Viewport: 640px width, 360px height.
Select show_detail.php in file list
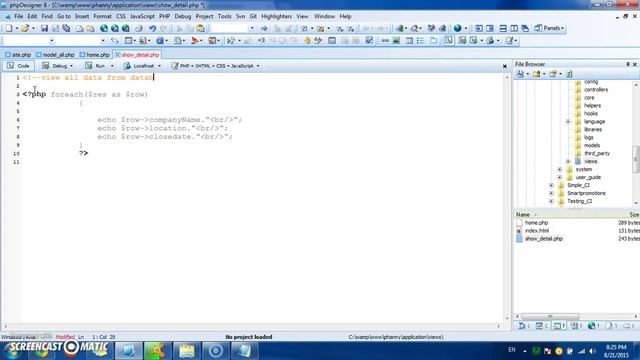point(543,239)
